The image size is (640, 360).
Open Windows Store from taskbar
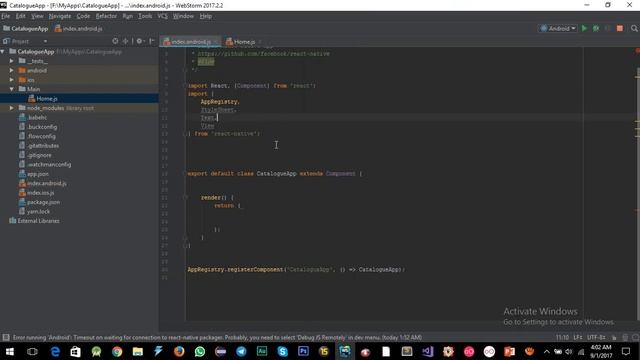pyautogui.click(x=76, y=351)
